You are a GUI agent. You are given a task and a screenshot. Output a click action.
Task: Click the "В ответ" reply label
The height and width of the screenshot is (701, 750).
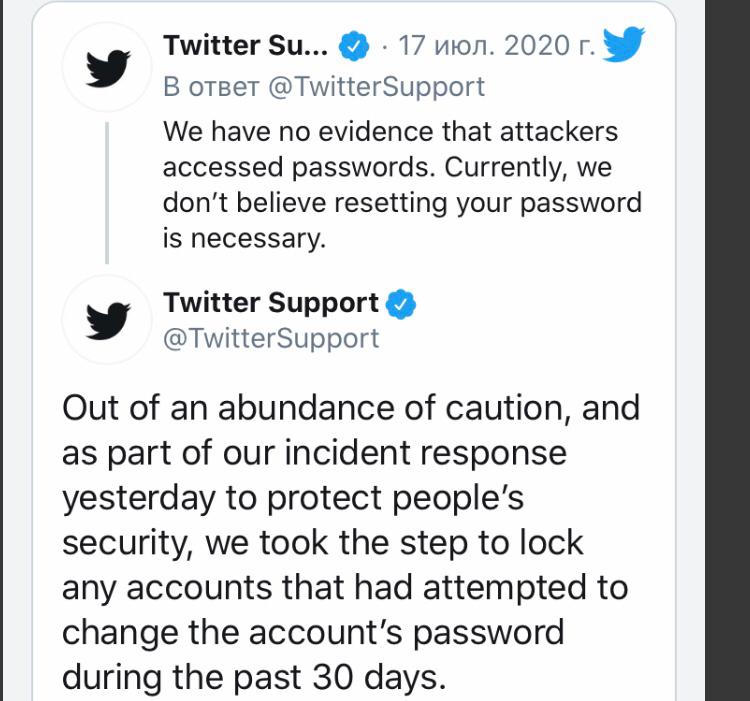click(211, 87)
